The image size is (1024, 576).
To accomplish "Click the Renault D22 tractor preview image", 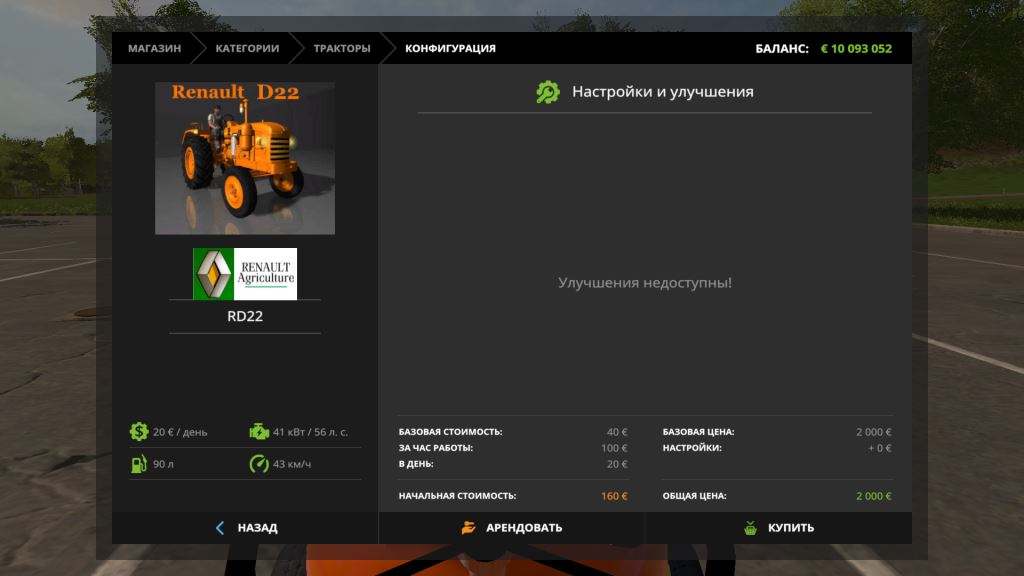I will (245, 158).
